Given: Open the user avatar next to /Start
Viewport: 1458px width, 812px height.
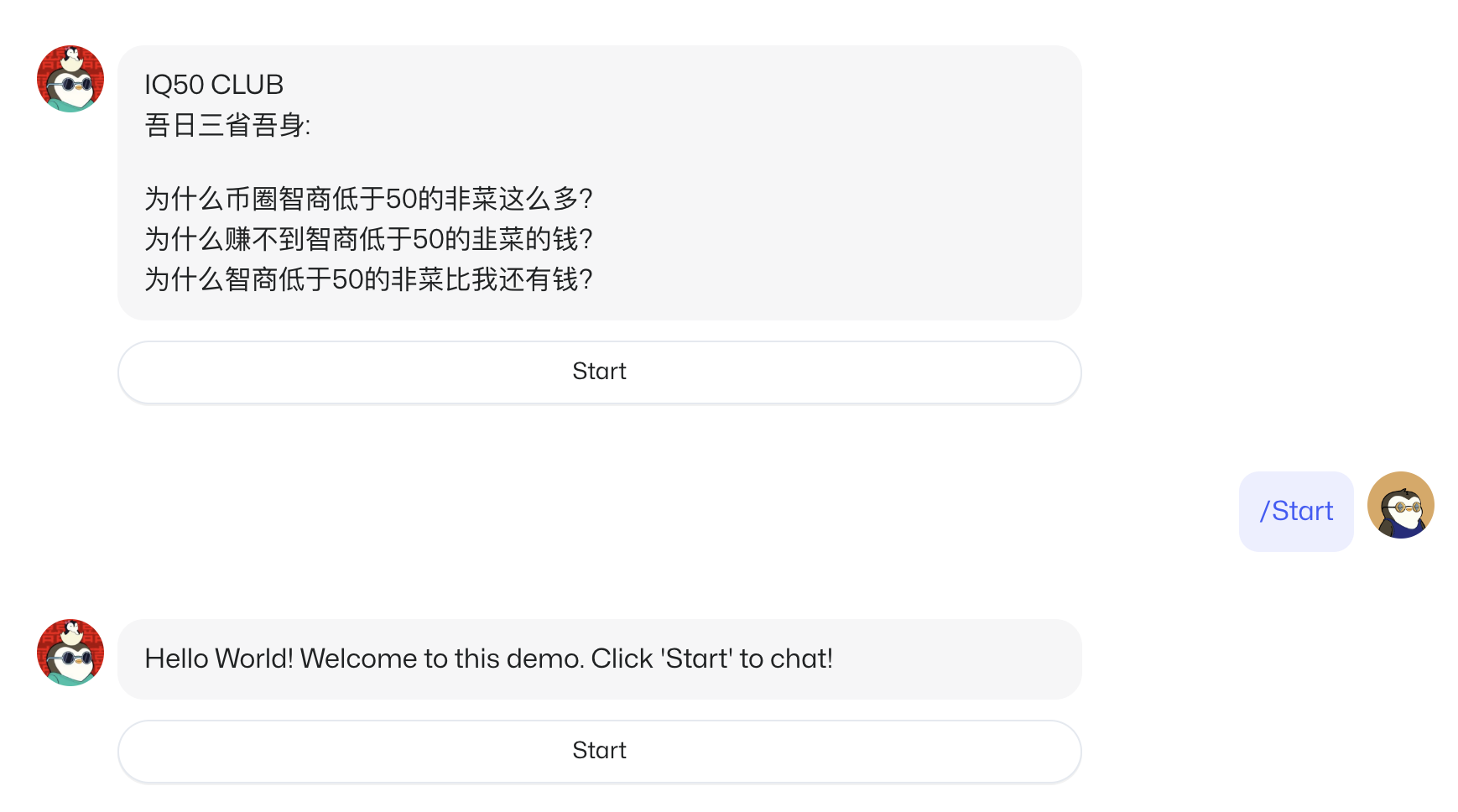Looking at the screenshot, I should (x=1400, y=505).
